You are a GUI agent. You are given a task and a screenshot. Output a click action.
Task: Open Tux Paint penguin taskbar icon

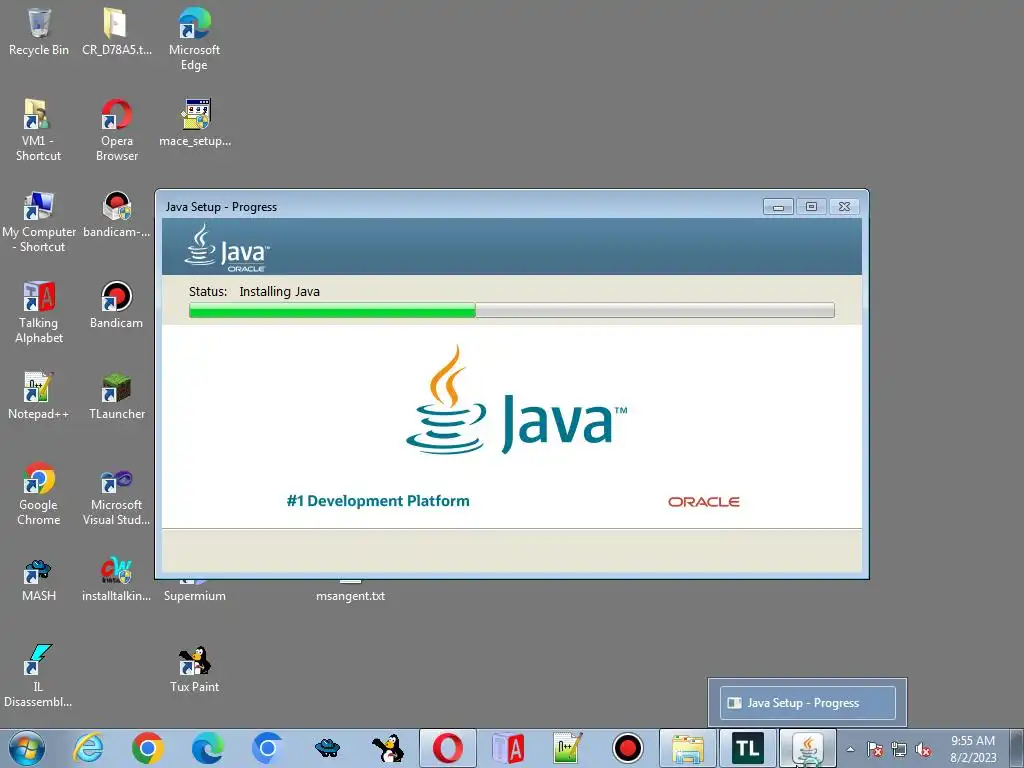(388, 748)
